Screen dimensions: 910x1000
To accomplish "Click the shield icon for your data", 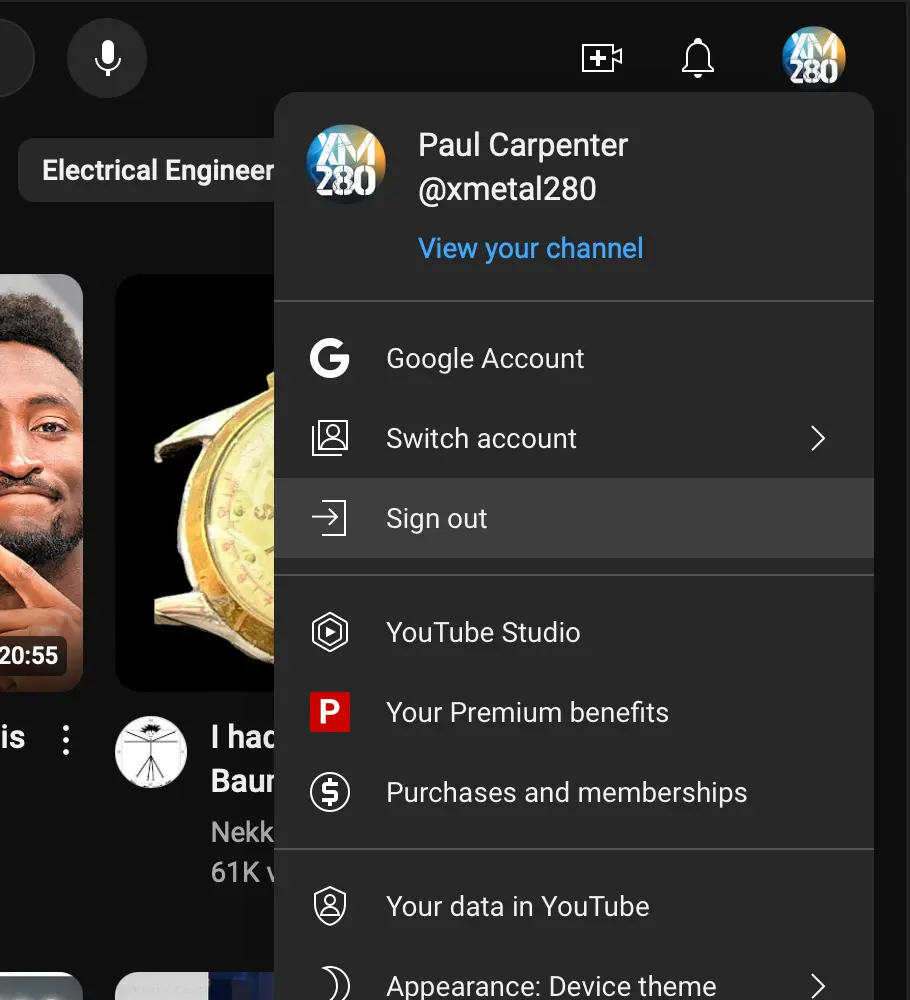I will tap(329, 906).
